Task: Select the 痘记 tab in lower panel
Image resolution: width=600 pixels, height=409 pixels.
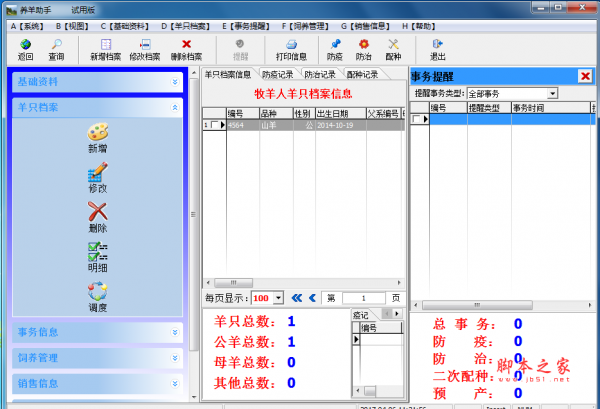Action: 360,315
